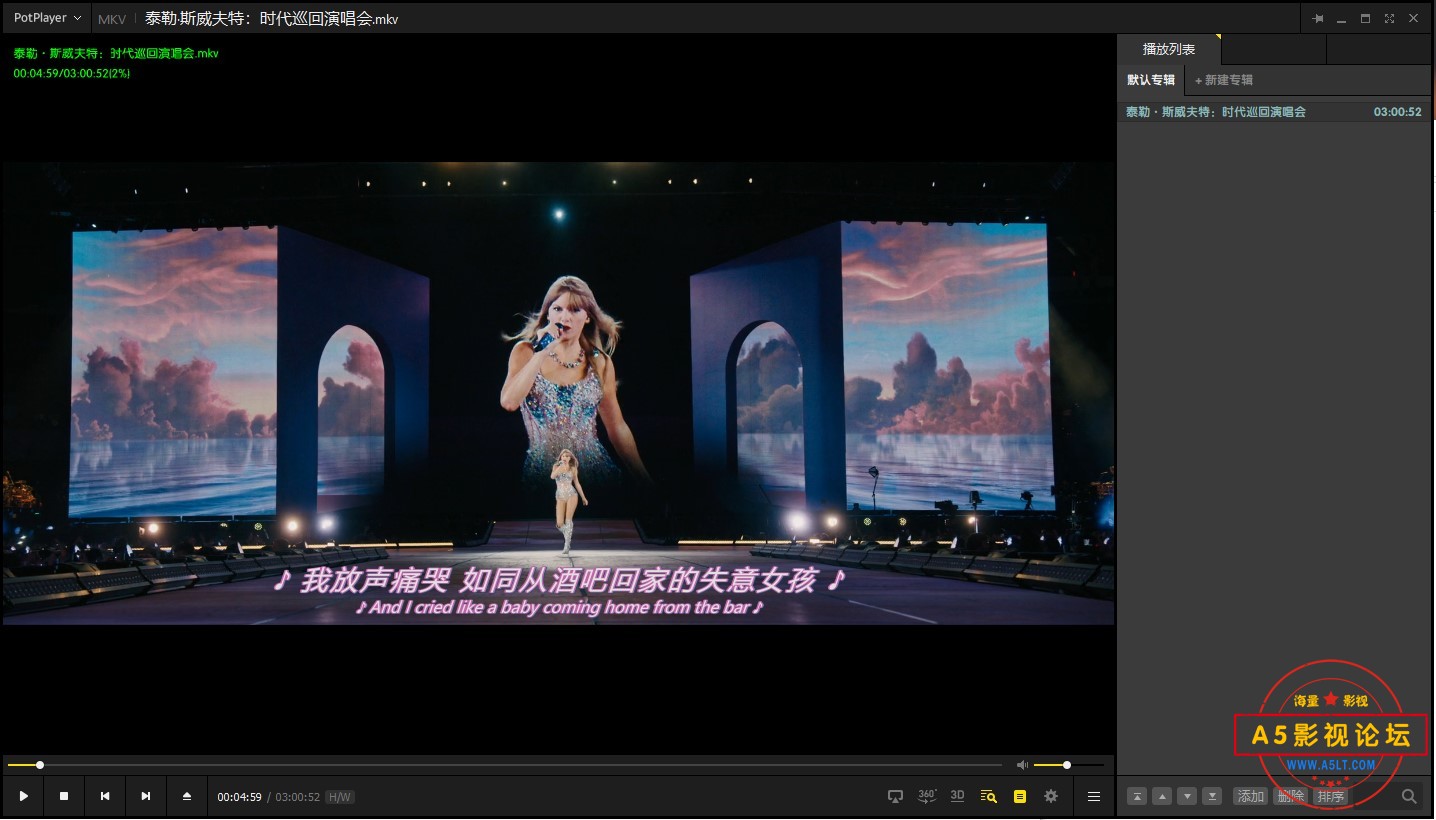Move selected item to top of playlist
The width and height of the screenshot is (1436, 820).
1137,796
